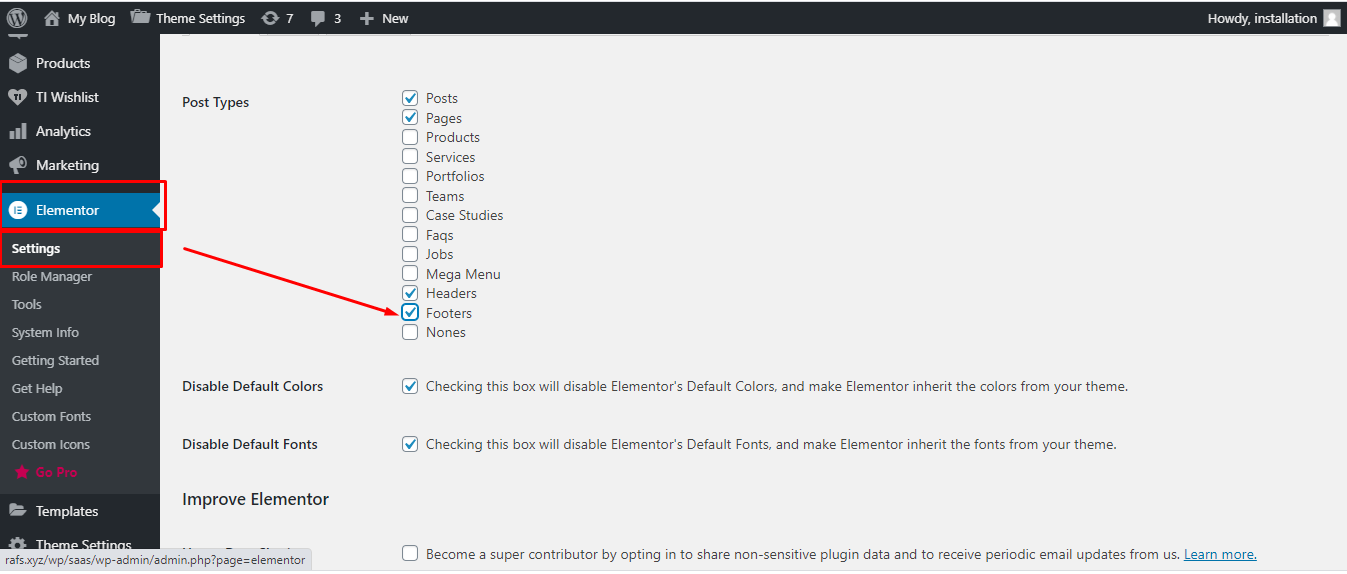
Task: Open the updates refresh icon
Action: (270, 18)
